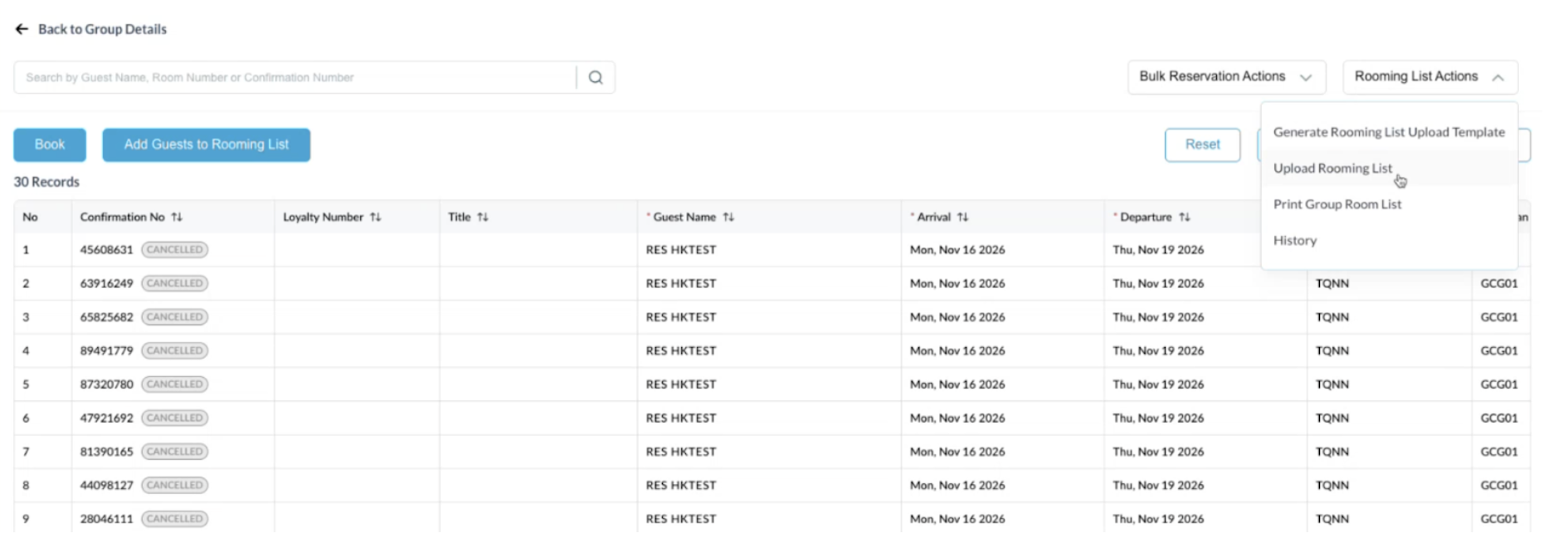Sort by Loyalty Number column

coord(376,217)
